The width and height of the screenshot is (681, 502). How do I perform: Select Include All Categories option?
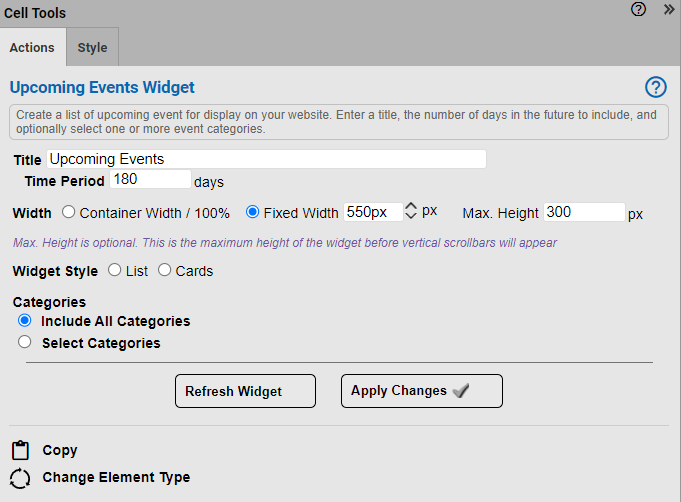(x=25, y=321)
